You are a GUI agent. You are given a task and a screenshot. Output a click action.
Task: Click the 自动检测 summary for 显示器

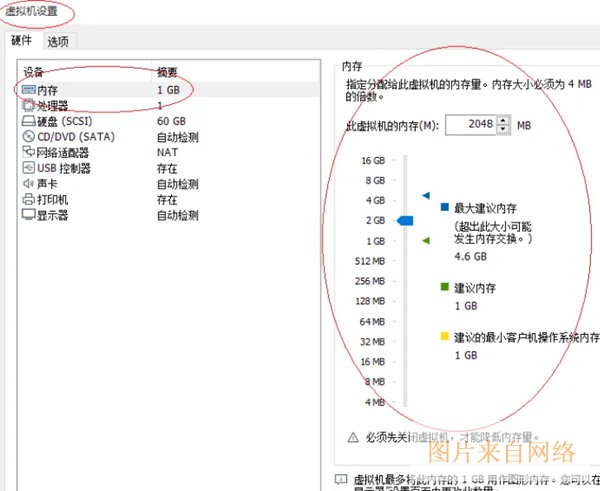[178, 215]
